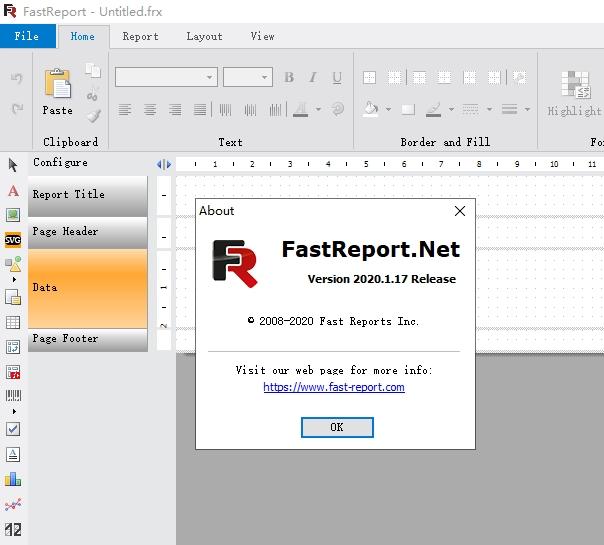Click the fill color bucket swatch

(371, 109)
